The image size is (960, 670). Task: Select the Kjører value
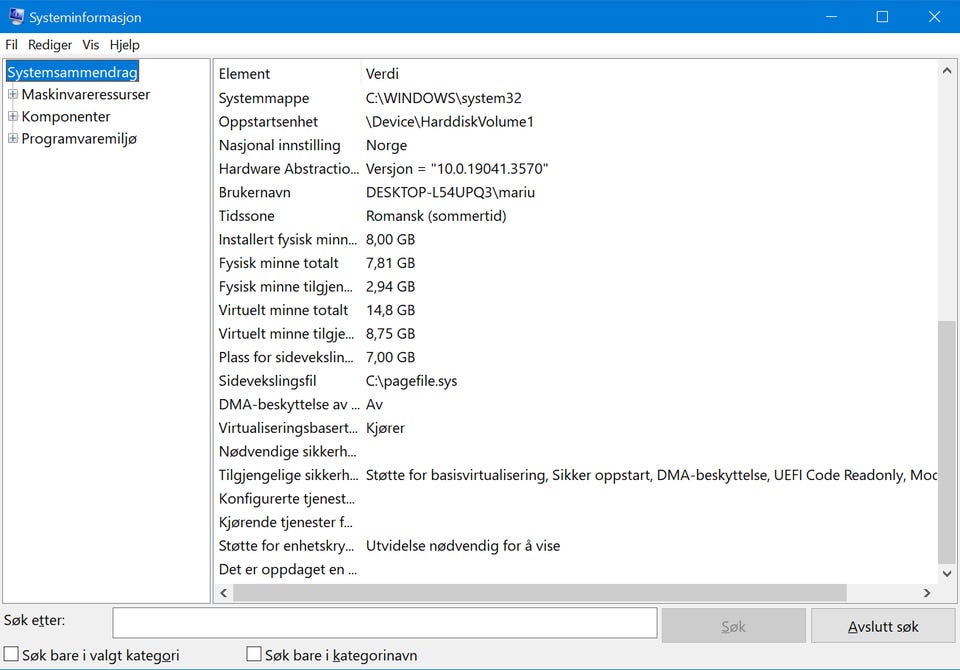(x=385, y=428)
